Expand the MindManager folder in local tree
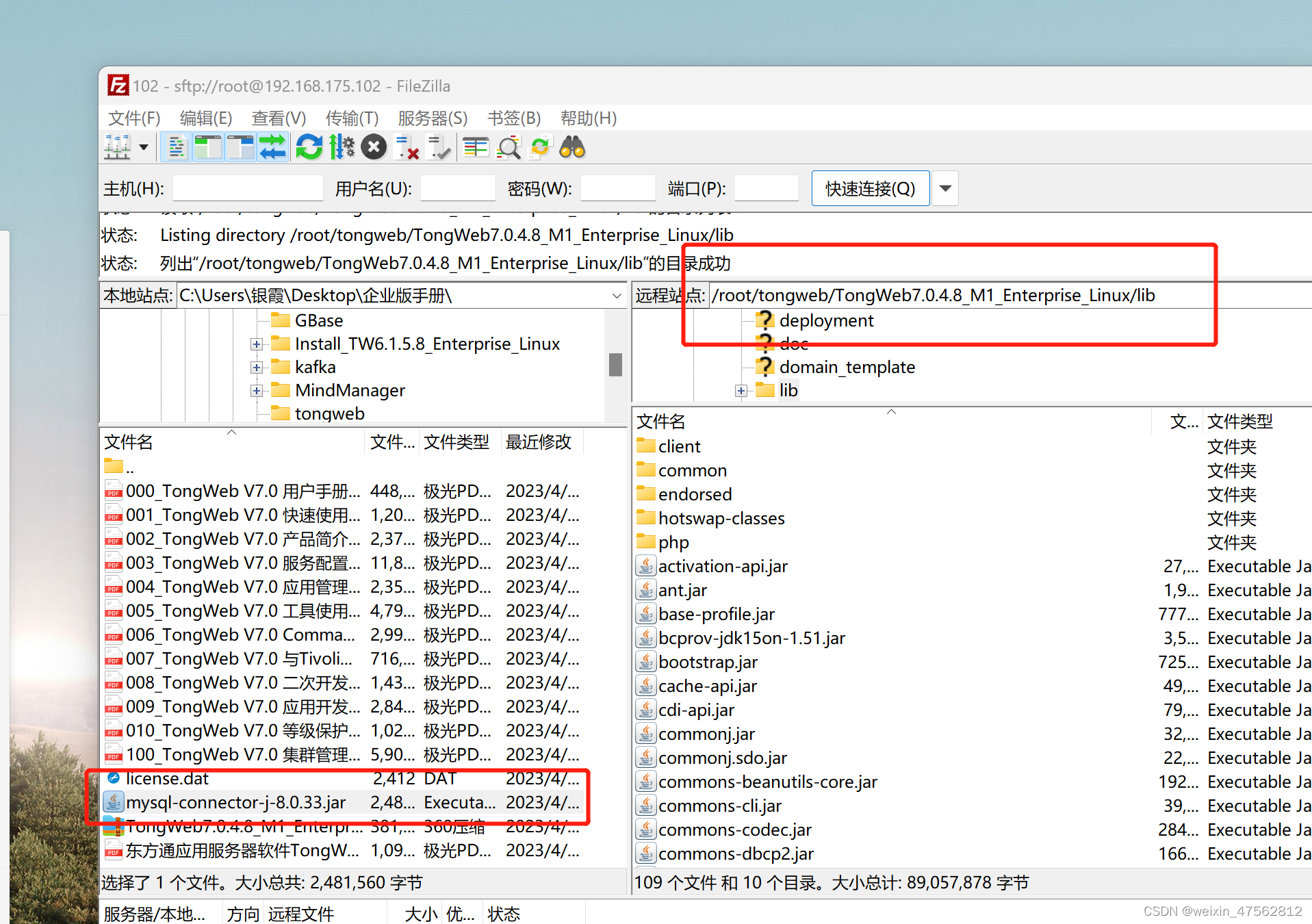The height and width of the screenshot is (924, 1312). click(x=257, y=391)
